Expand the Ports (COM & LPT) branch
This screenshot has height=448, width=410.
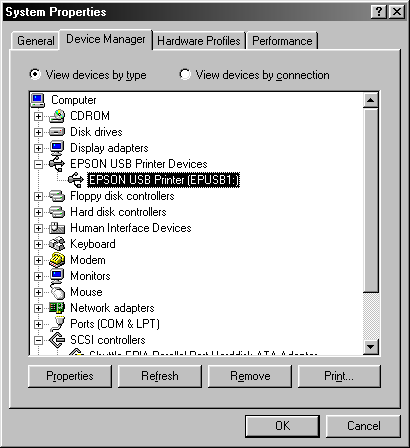[x=38, y=324]
